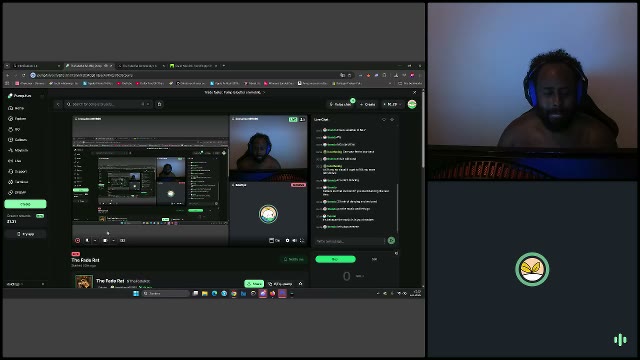Image resolution: width=640 pixels, height=360 pixels.
Task: Copy the token address next to Share
Action: (280, 284)
